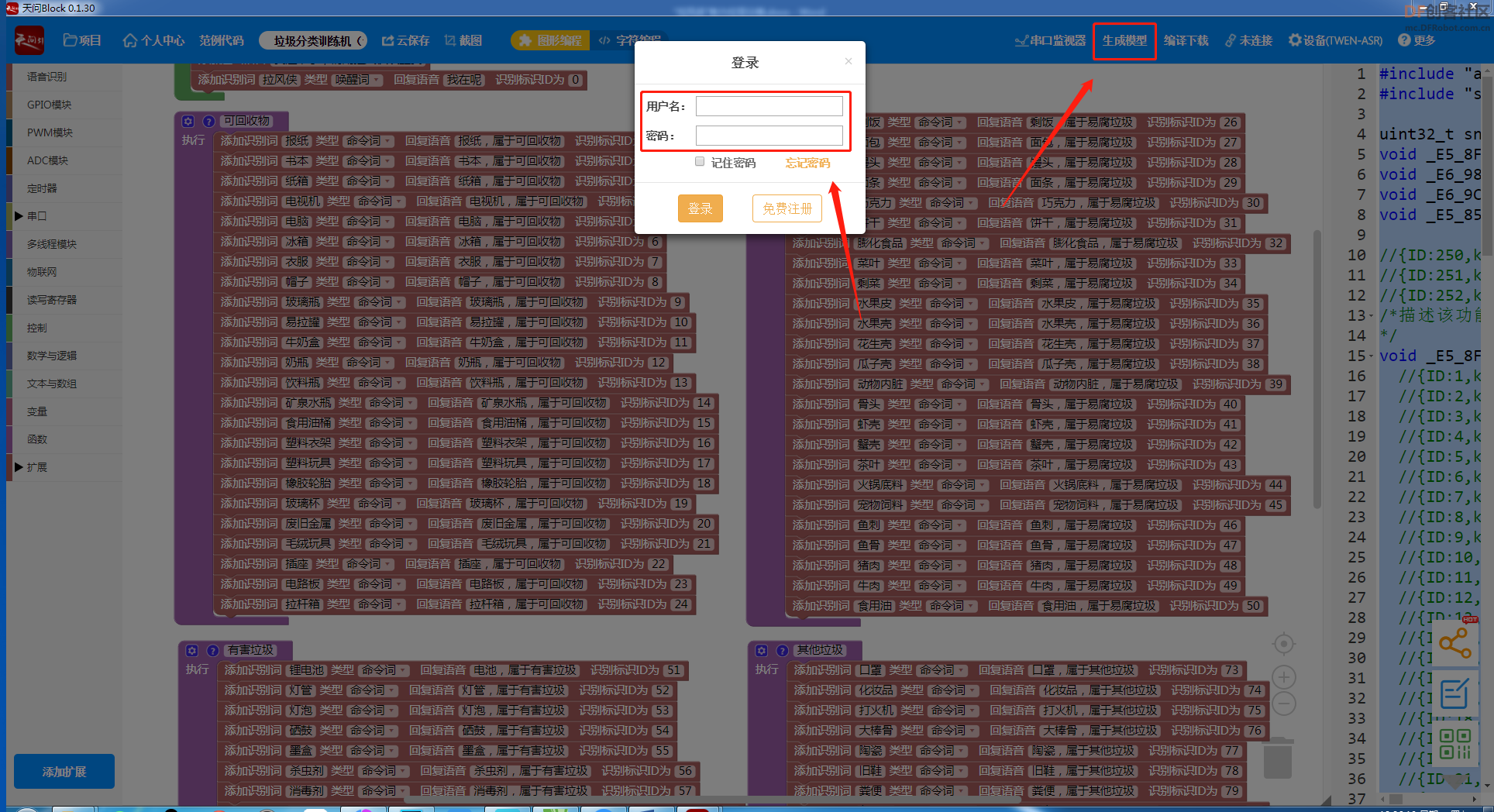Close the 登录 login dialog
Screen dimensions: 1494x812
click(x=849, y=61)
